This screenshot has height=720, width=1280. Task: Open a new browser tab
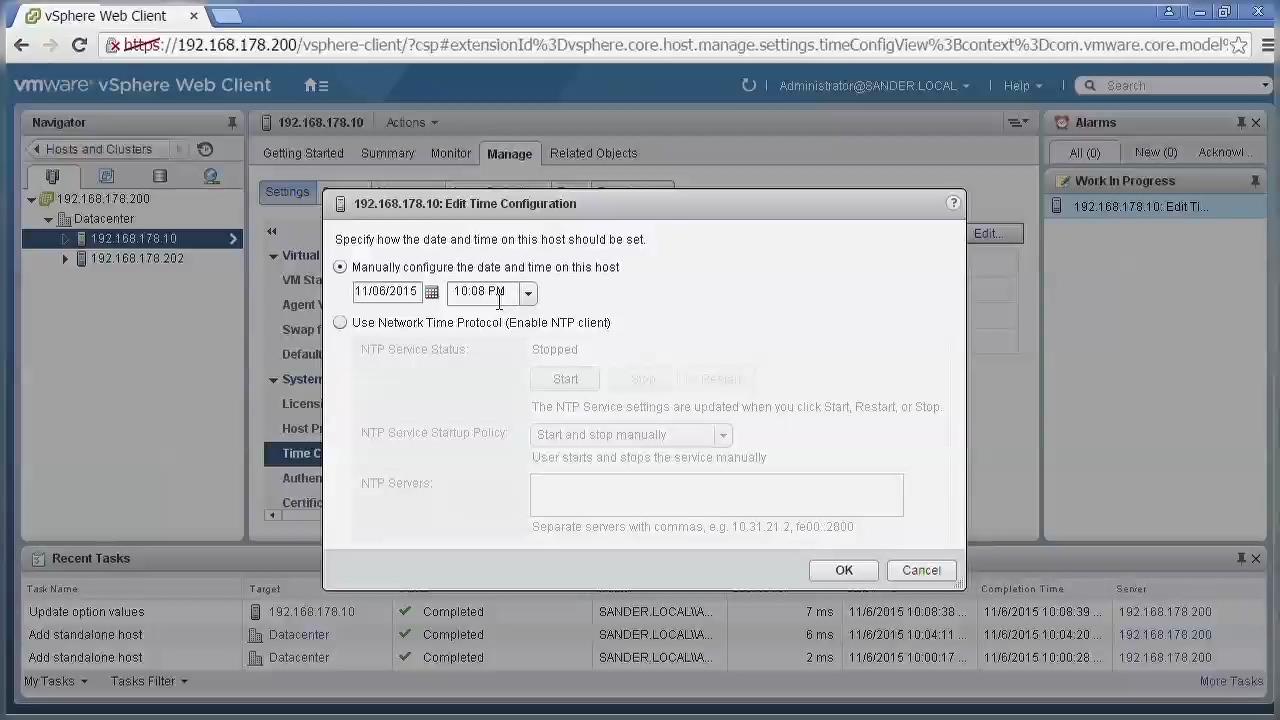point(227,15)
